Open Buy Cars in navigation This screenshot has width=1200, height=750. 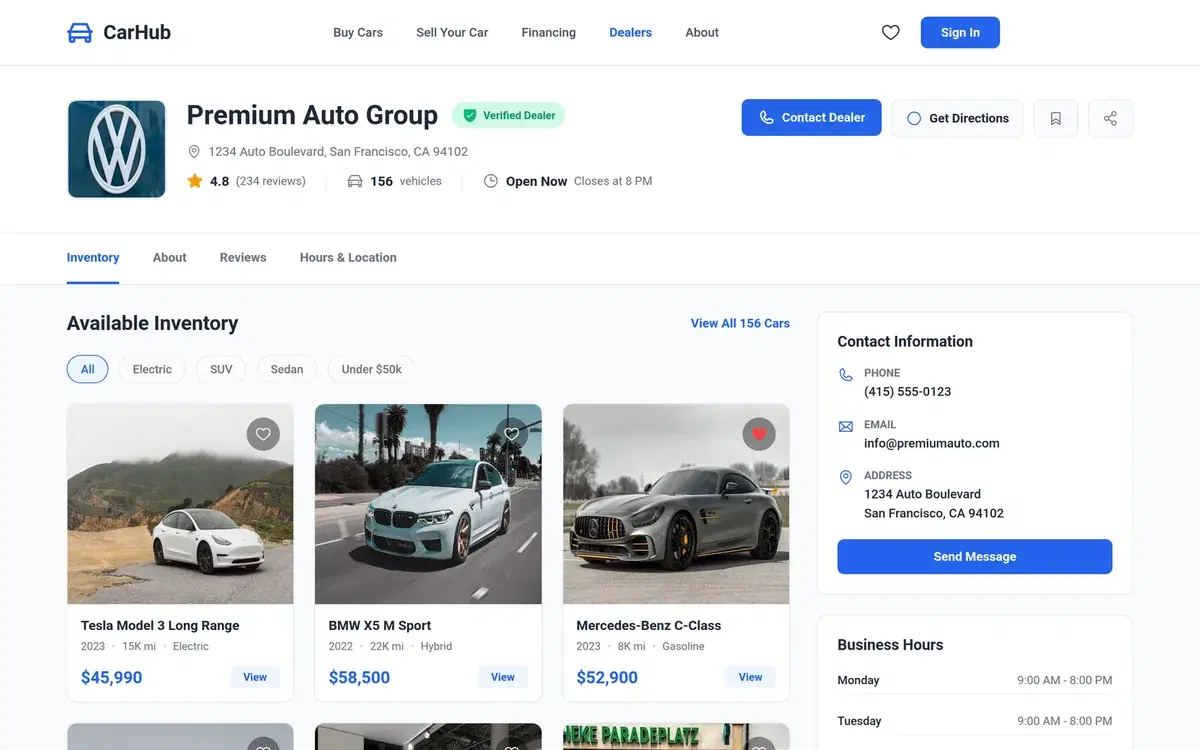point(358,33)
